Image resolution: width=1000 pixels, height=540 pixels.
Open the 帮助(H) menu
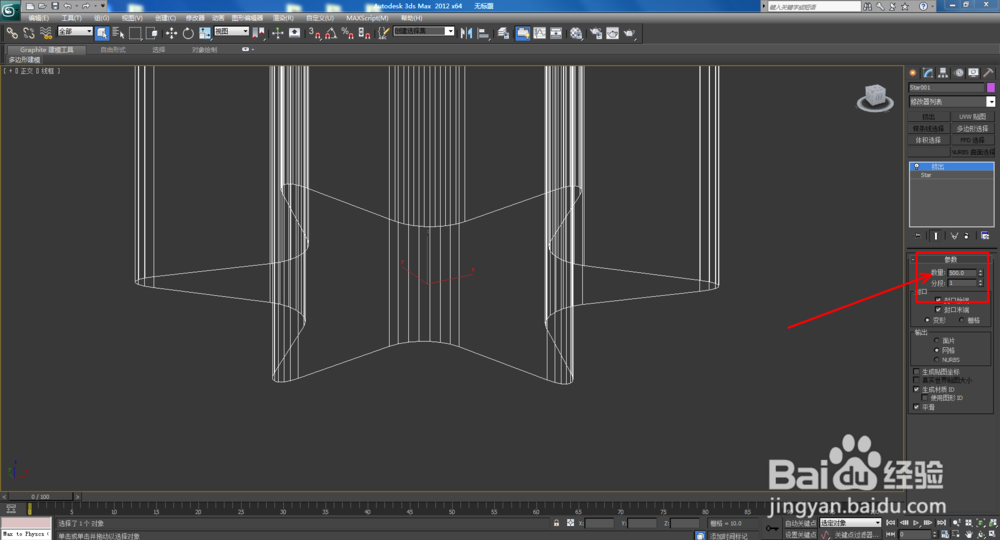tap(411, 18)
